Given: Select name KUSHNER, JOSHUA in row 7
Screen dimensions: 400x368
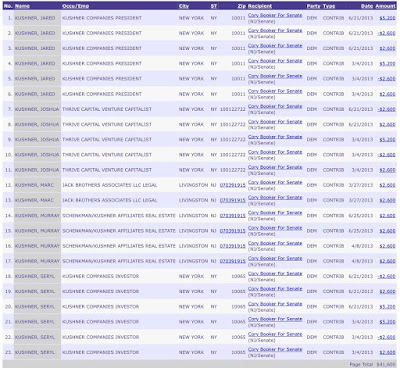Looking at the screenshot, I should click(37, 109).
